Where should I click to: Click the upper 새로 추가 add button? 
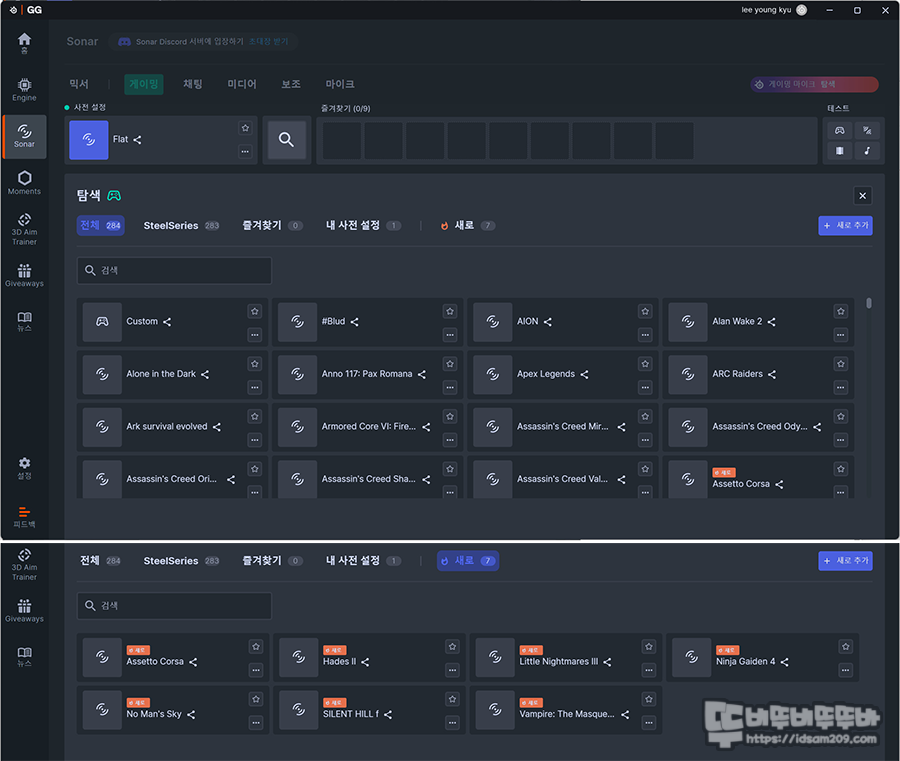click(845, 226)
